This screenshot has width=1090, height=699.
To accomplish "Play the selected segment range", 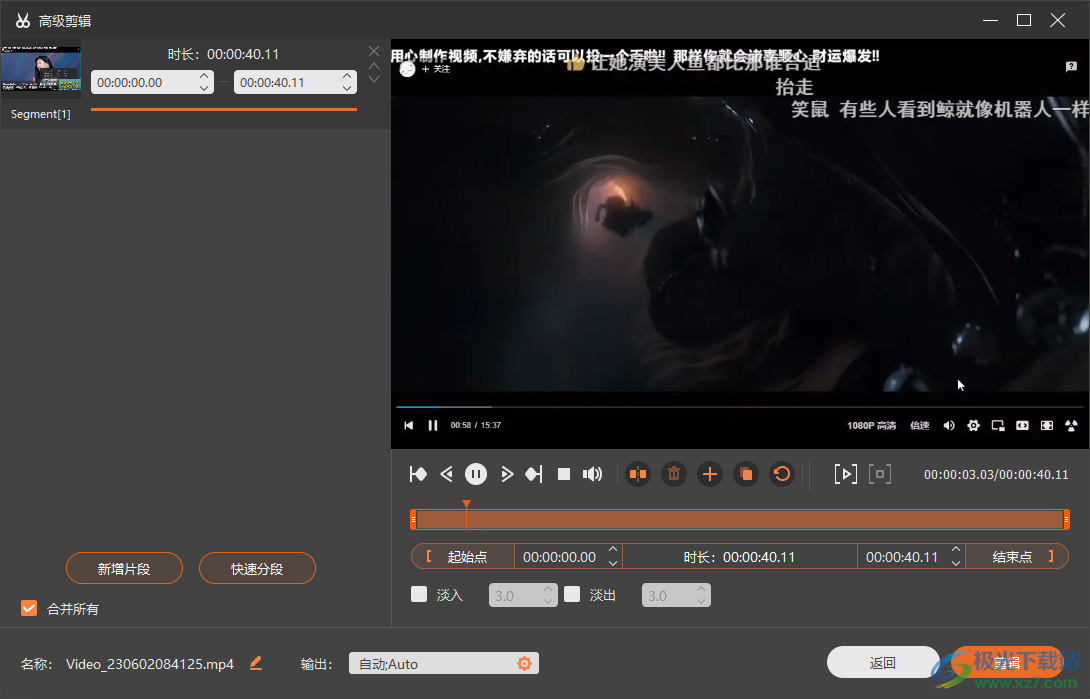I will click(845, 474).
